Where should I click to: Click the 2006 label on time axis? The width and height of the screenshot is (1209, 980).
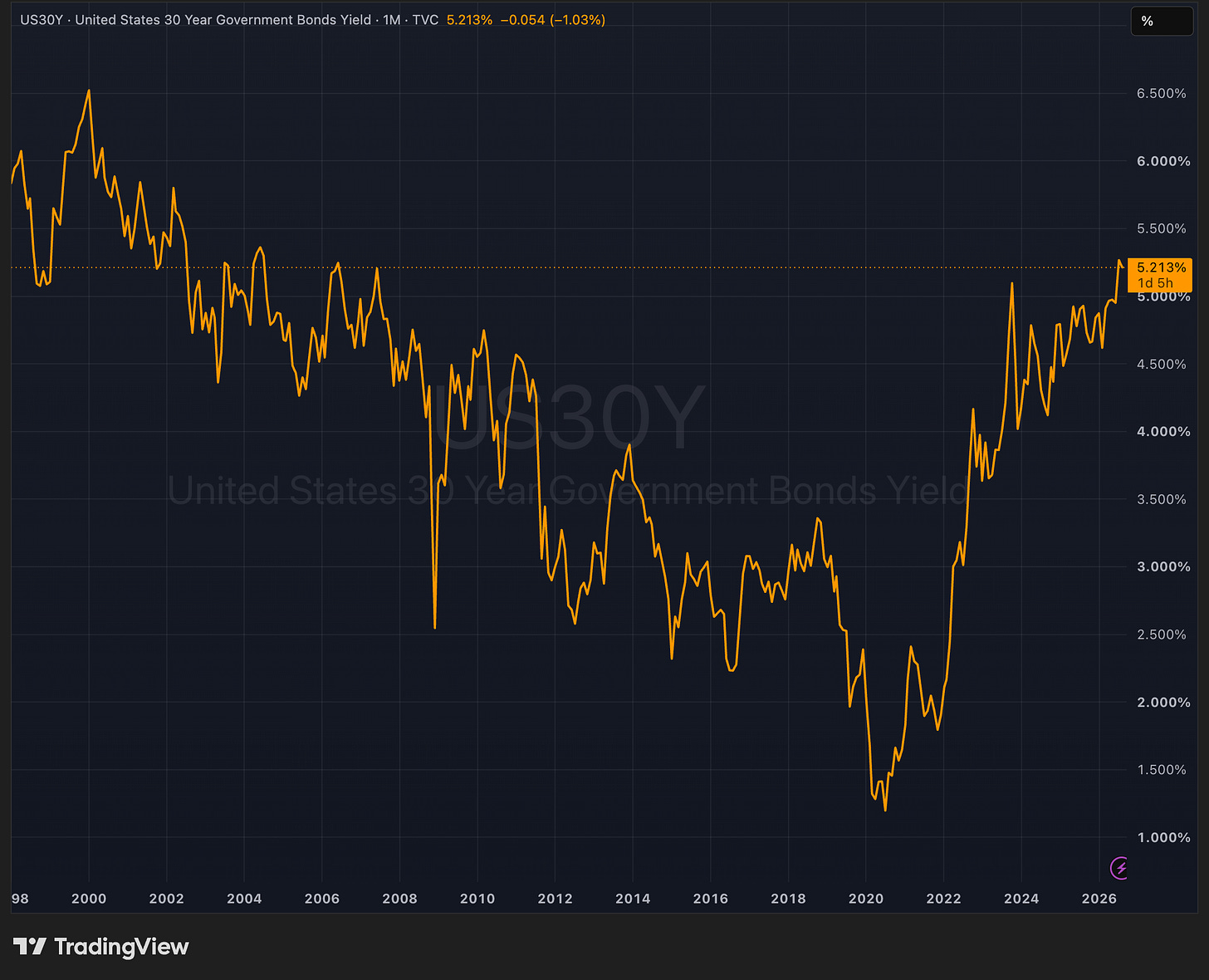click(322, 899)
